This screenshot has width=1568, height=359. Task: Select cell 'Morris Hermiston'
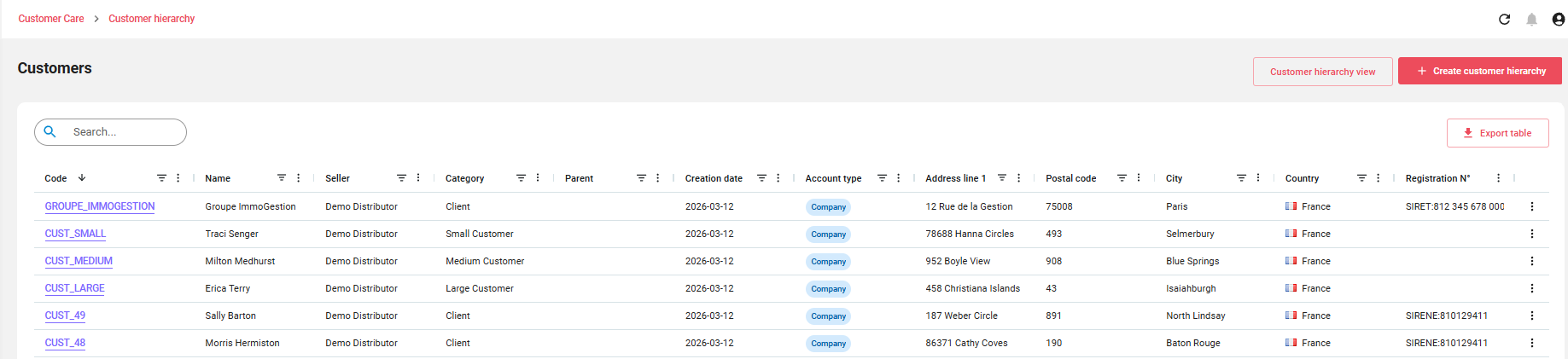click(x=242, y=343)
